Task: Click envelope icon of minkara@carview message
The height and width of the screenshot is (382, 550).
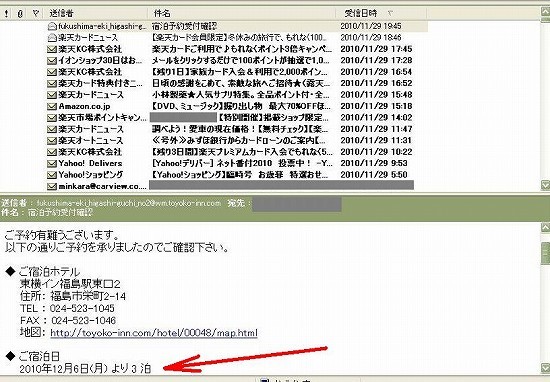Action: (52, 186)
